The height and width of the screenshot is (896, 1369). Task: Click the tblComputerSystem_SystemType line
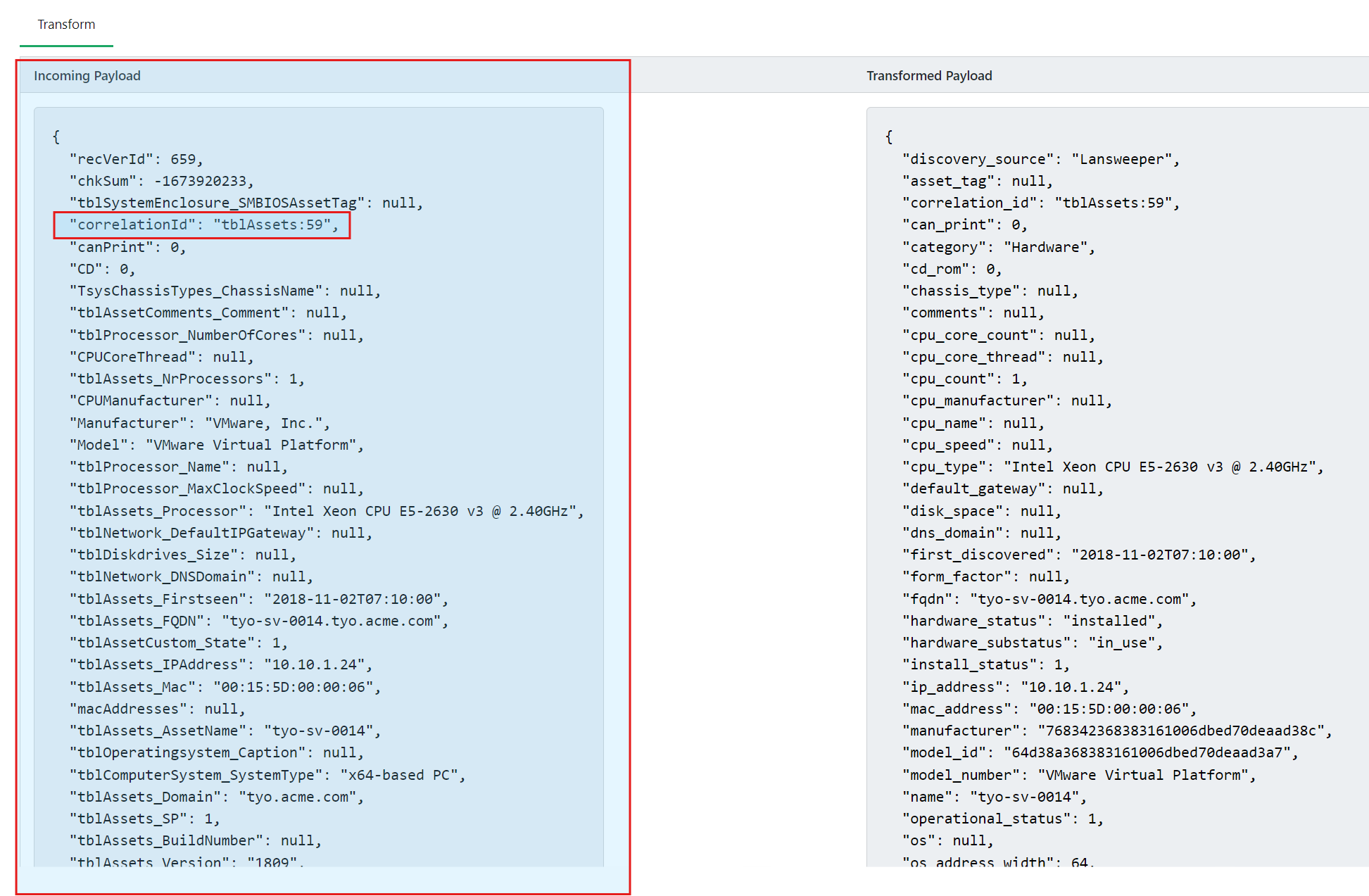coord(267,775)
